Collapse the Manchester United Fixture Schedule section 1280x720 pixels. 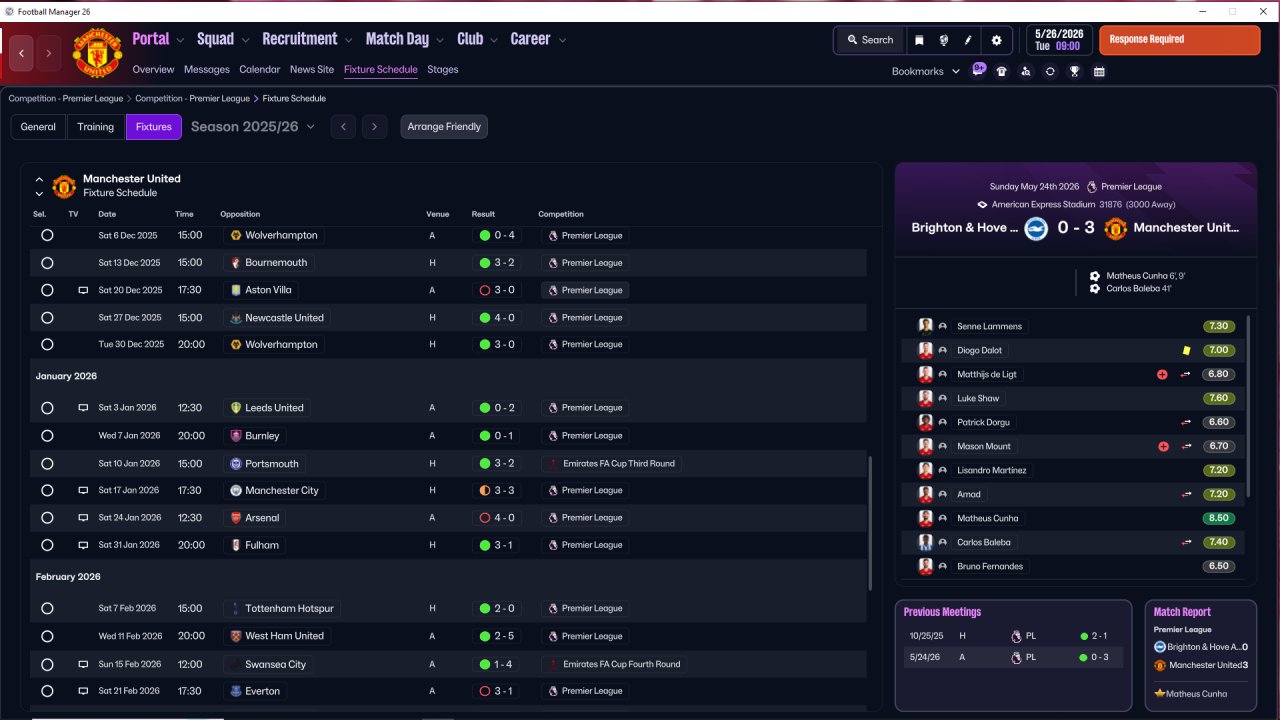click(39, 179)
